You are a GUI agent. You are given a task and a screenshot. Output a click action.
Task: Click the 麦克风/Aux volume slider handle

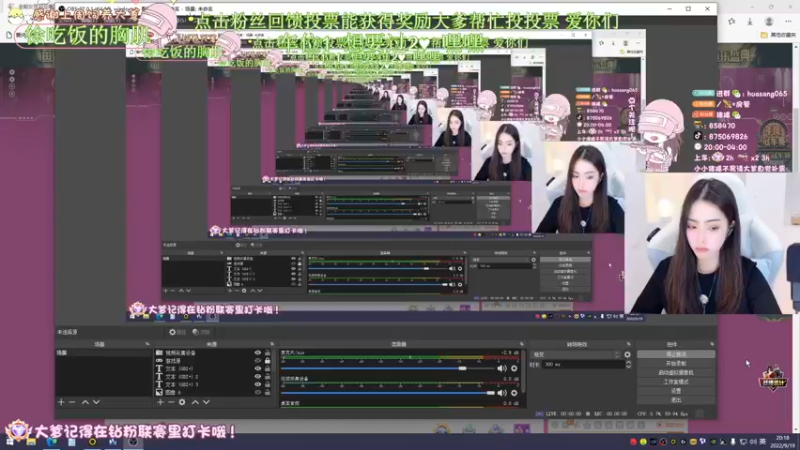[x=462, y=368]
